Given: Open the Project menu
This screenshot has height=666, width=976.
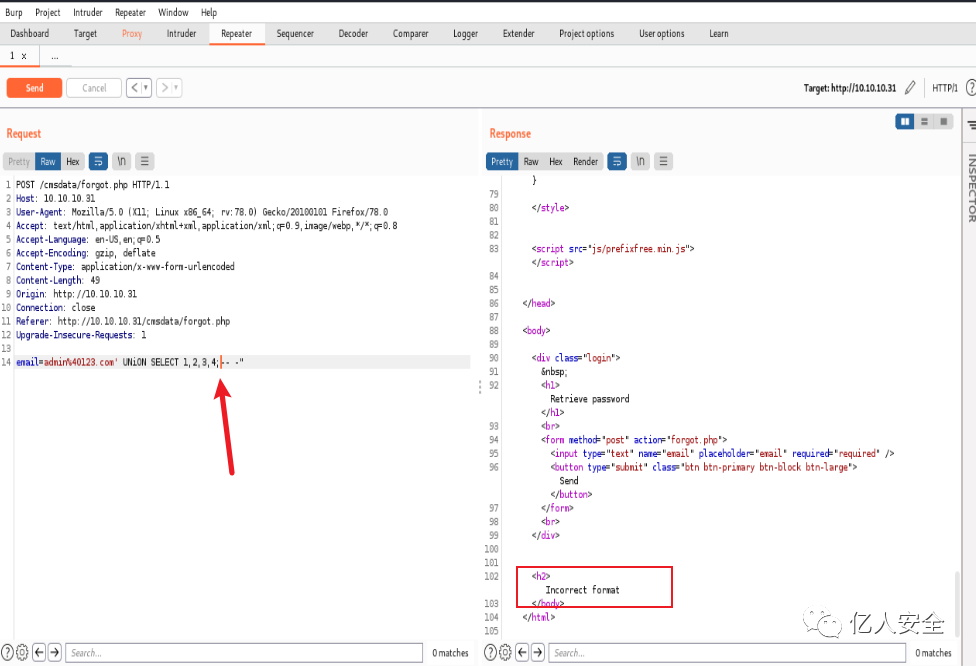Looking at the screenshot, I should (48, 12).
